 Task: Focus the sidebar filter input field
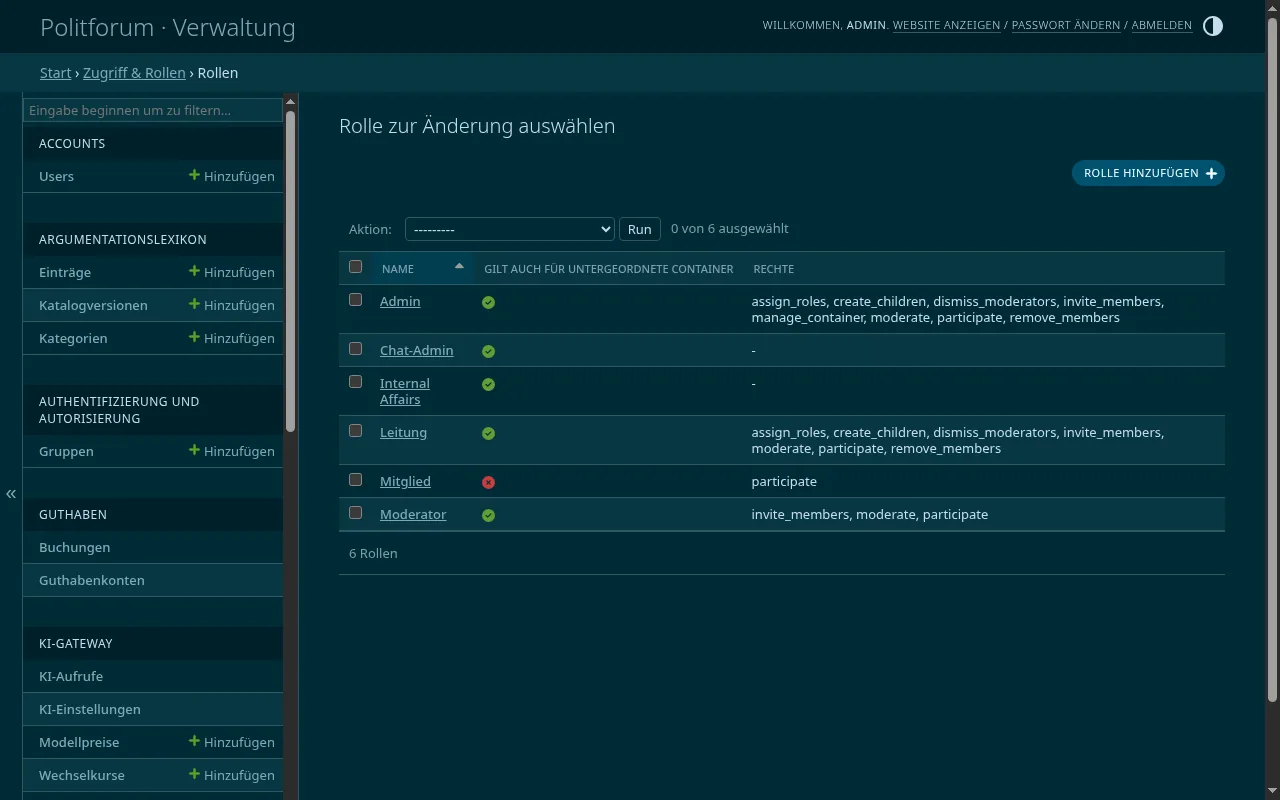pyautogui.click(x=153, y=110)
